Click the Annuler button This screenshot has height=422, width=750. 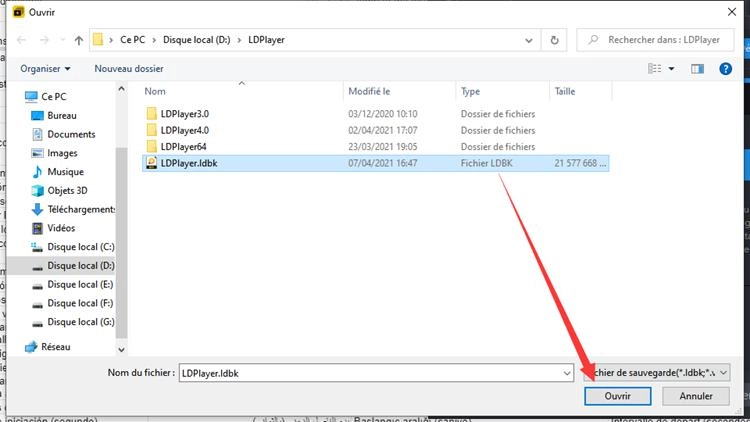click(x=696, y=396)
